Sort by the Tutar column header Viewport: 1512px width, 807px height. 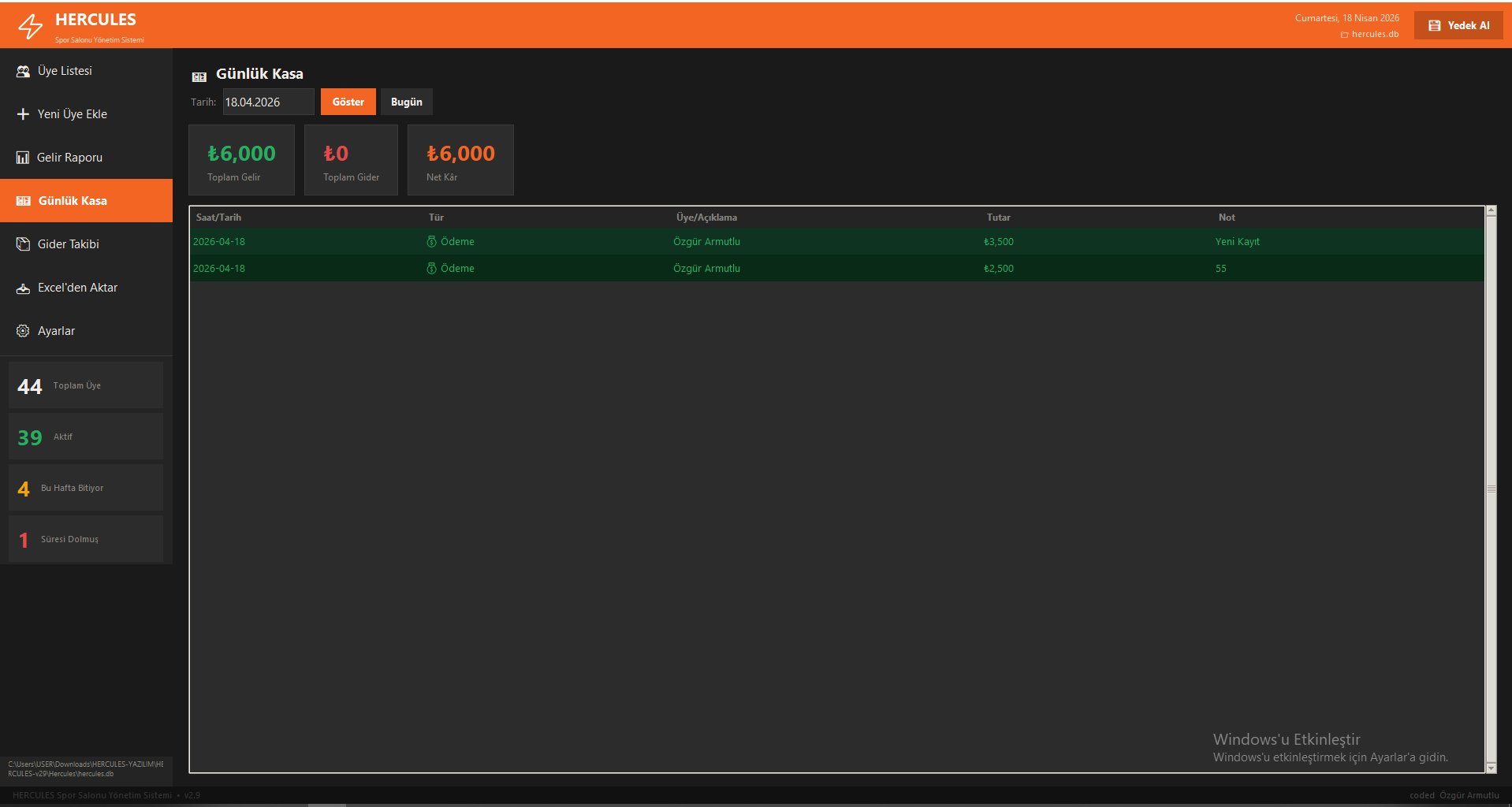(x=998, y=218)
